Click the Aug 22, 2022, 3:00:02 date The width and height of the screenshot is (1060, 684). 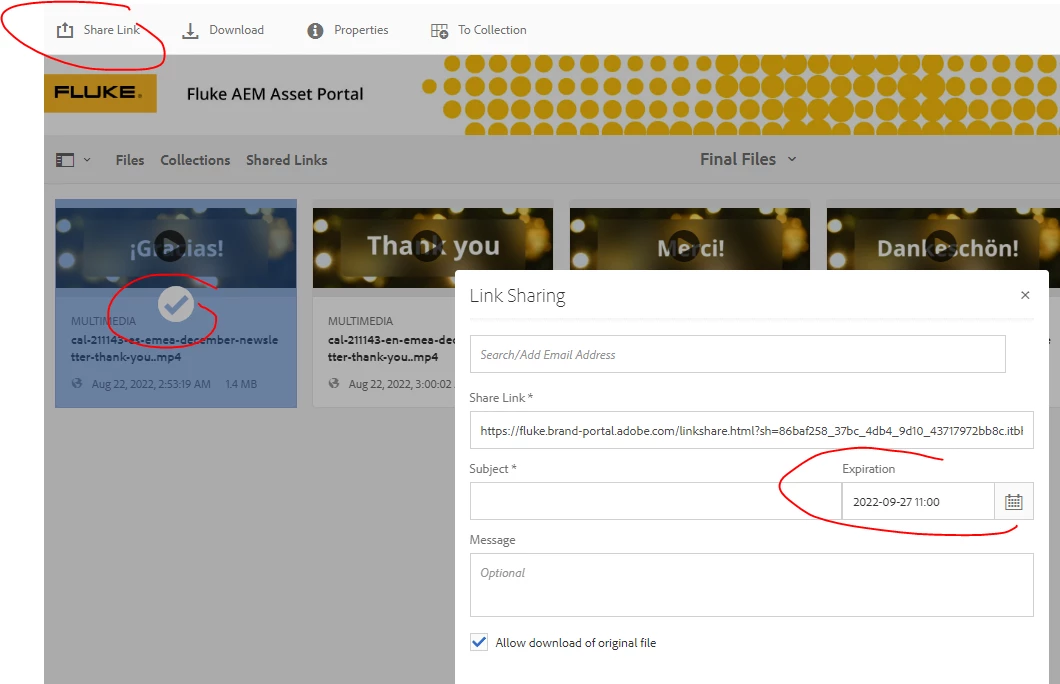[x=400, y=384]
